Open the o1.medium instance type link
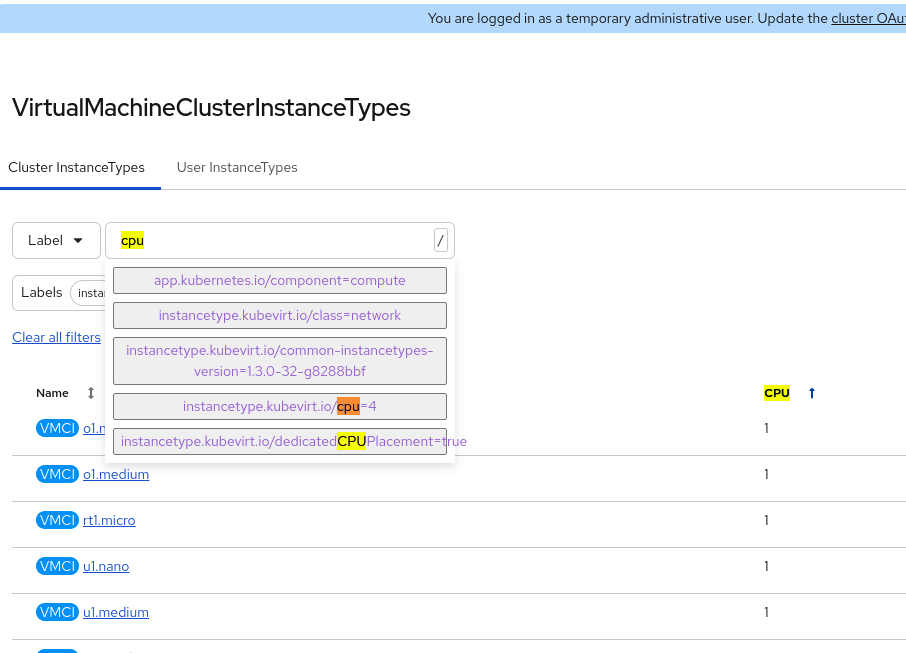 [116, 474]
